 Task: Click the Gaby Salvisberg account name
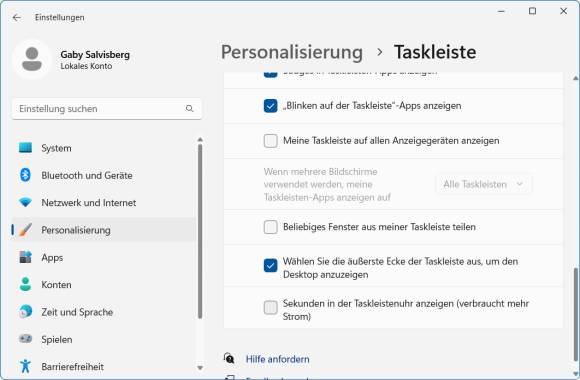coord(95,54)
